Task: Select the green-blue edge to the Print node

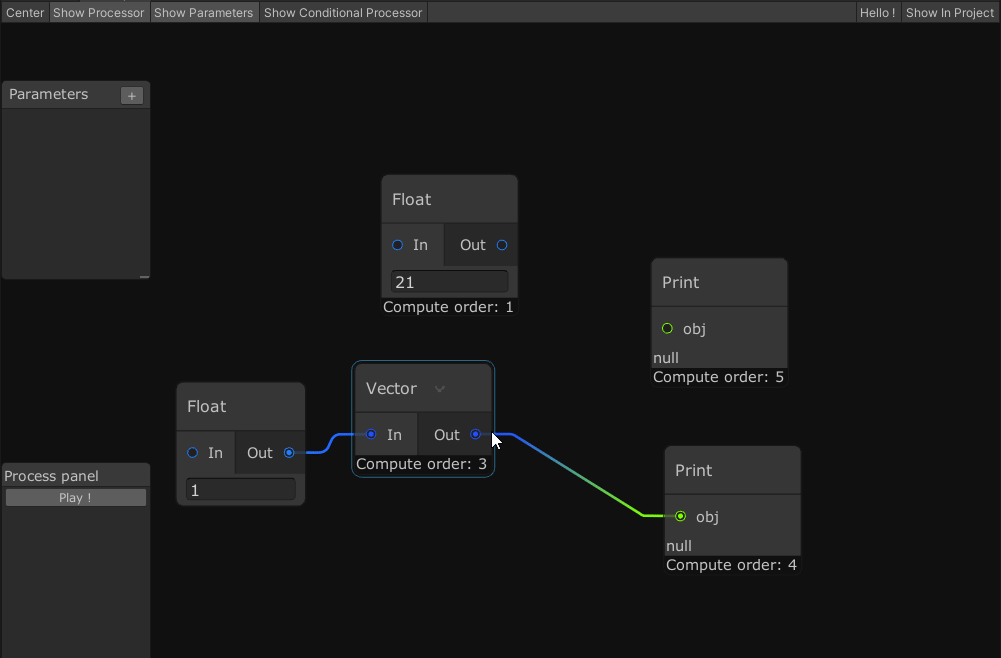Action: point(578,474)
